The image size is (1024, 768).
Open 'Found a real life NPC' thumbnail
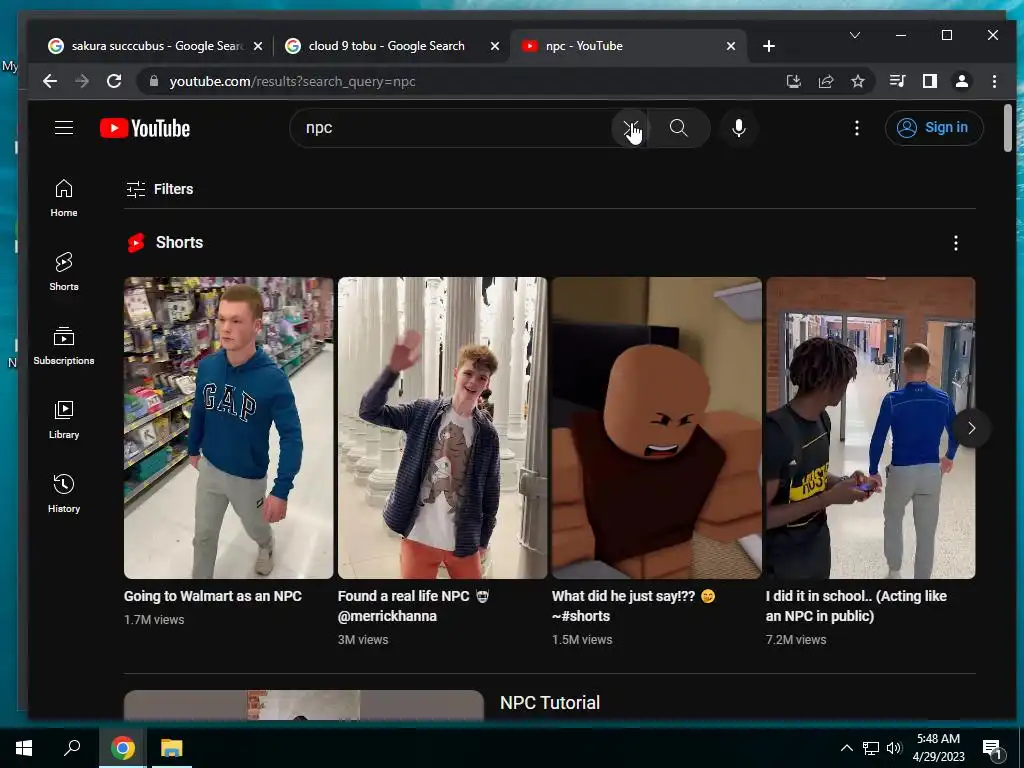(x=442, y=428)
